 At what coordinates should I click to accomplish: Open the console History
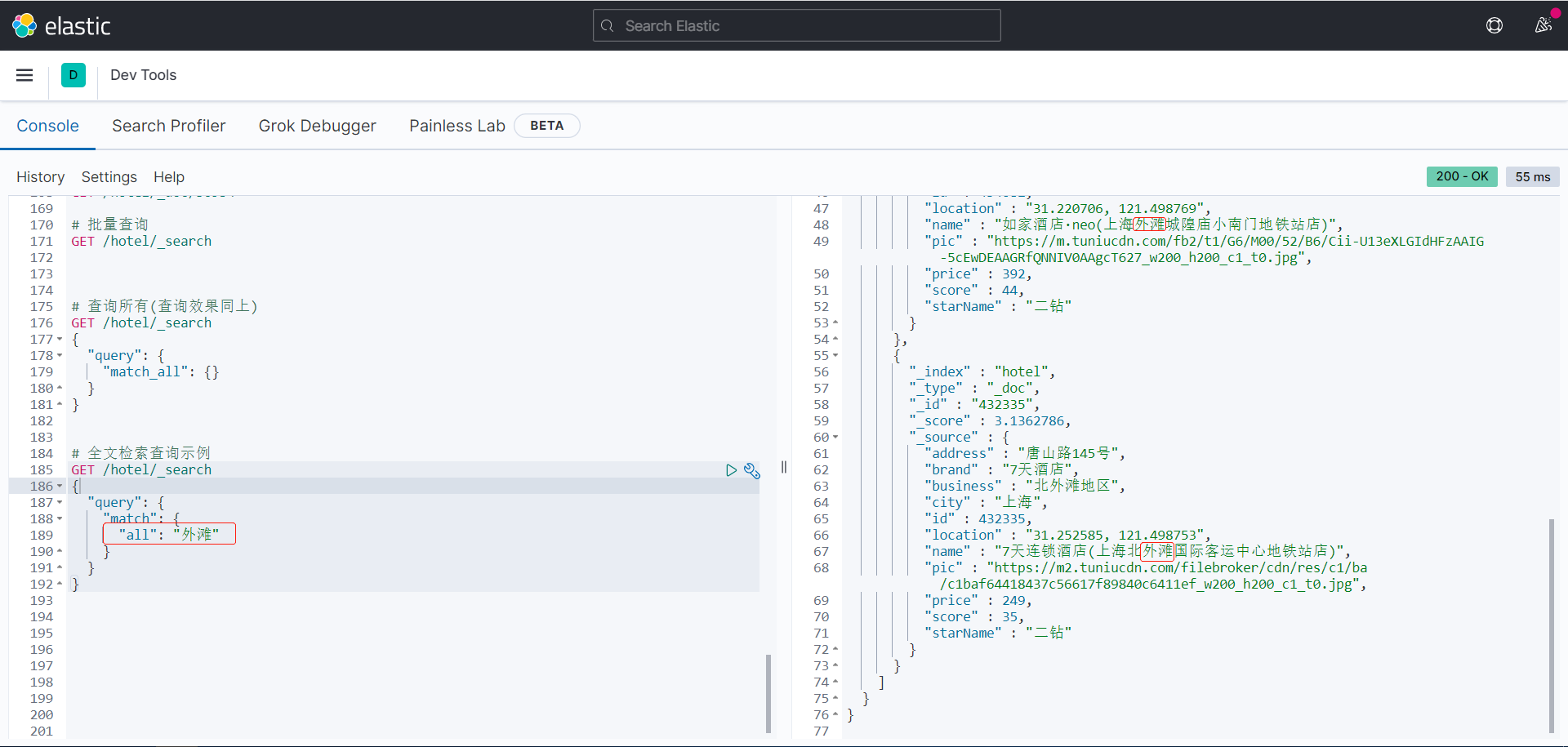(40, 177)
